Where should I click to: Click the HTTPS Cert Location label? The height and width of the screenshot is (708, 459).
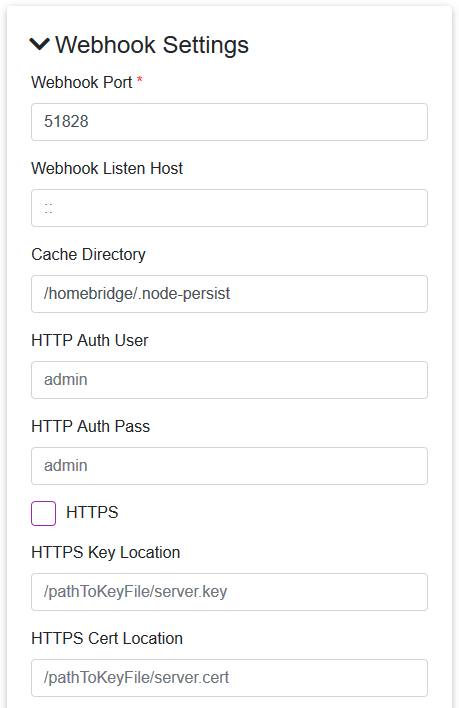107,638
